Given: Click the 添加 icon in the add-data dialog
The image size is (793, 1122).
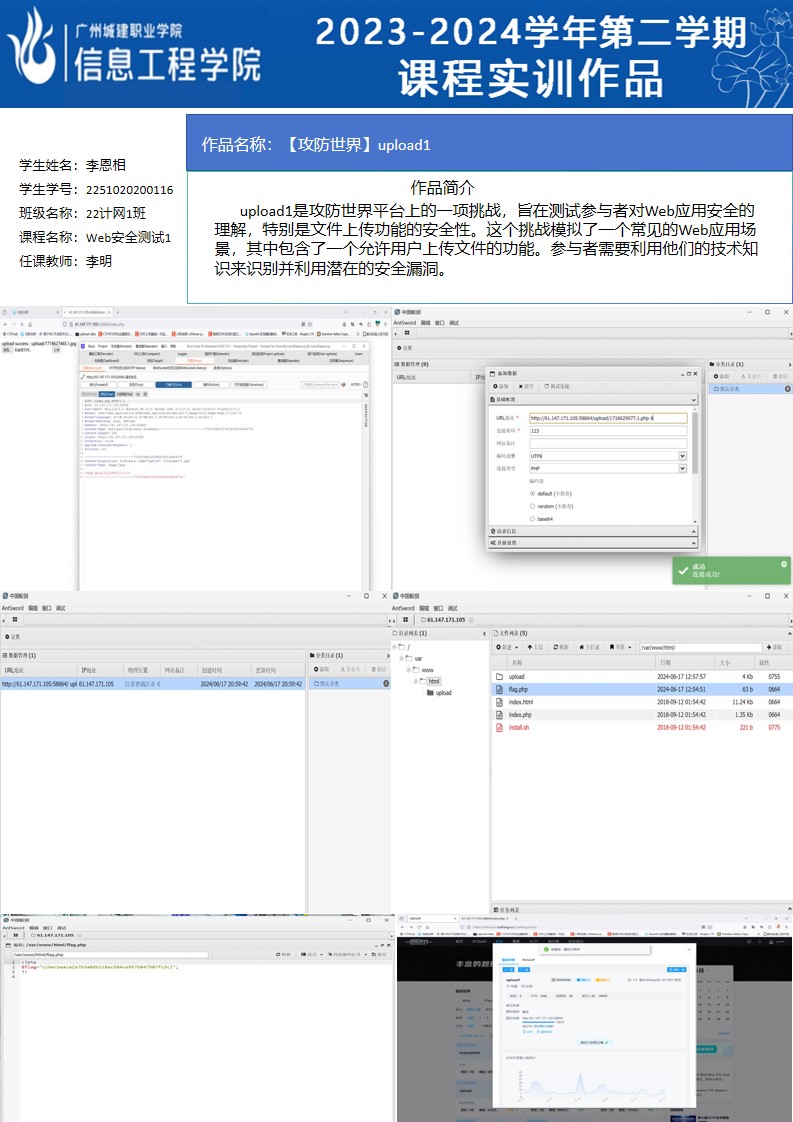Looking at the screenshot, I should pos(499,385).
